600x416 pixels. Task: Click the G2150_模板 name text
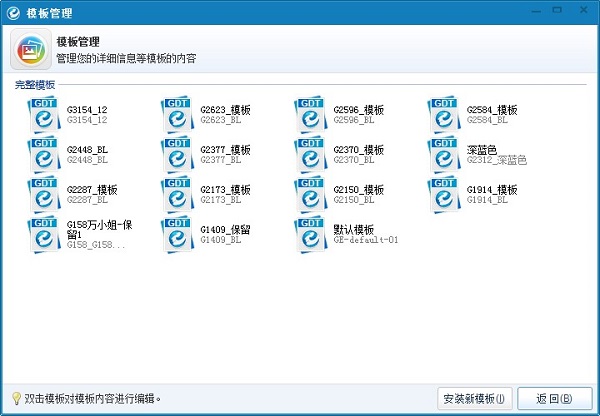point(359,190)
